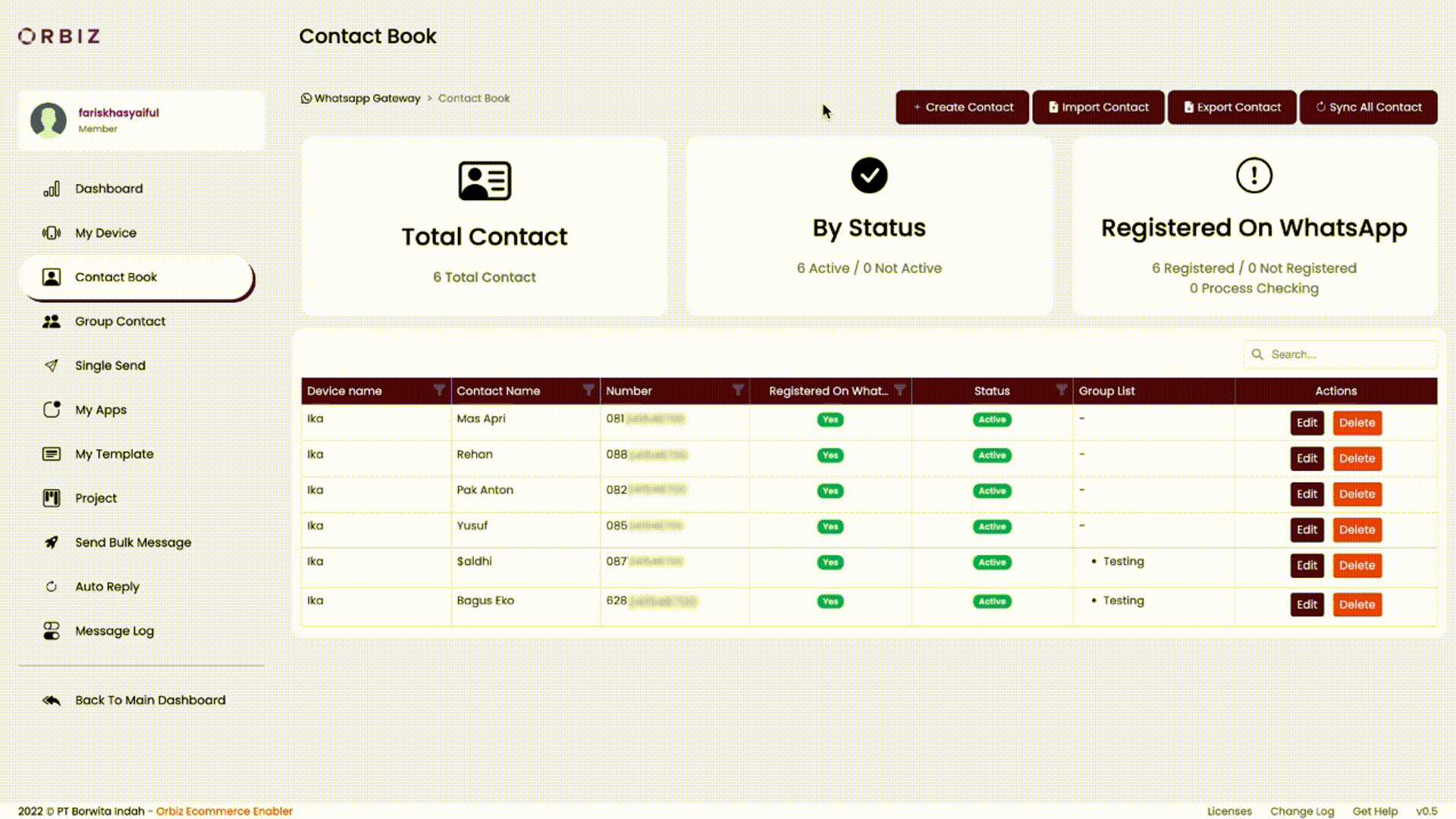Click the Yes badge for Pak Anton

click(x=830, y=491)
